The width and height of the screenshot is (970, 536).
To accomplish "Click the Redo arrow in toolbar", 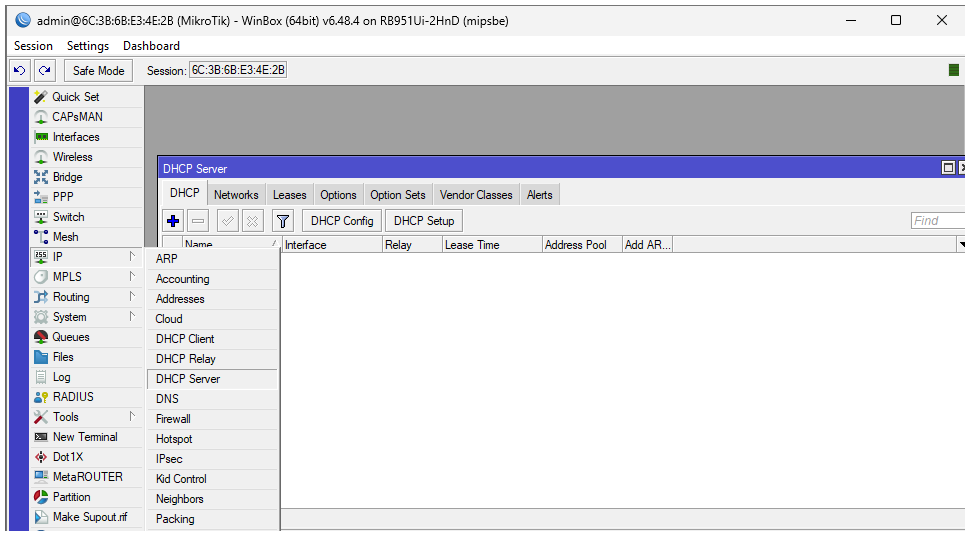I will pyautogui.click(x=45, y=71).
